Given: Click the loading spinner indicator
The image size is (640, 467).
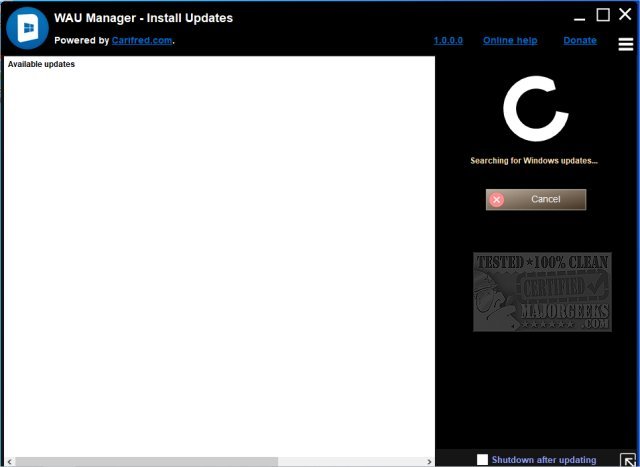Looking at the screenshot, I should coord(536,109).
